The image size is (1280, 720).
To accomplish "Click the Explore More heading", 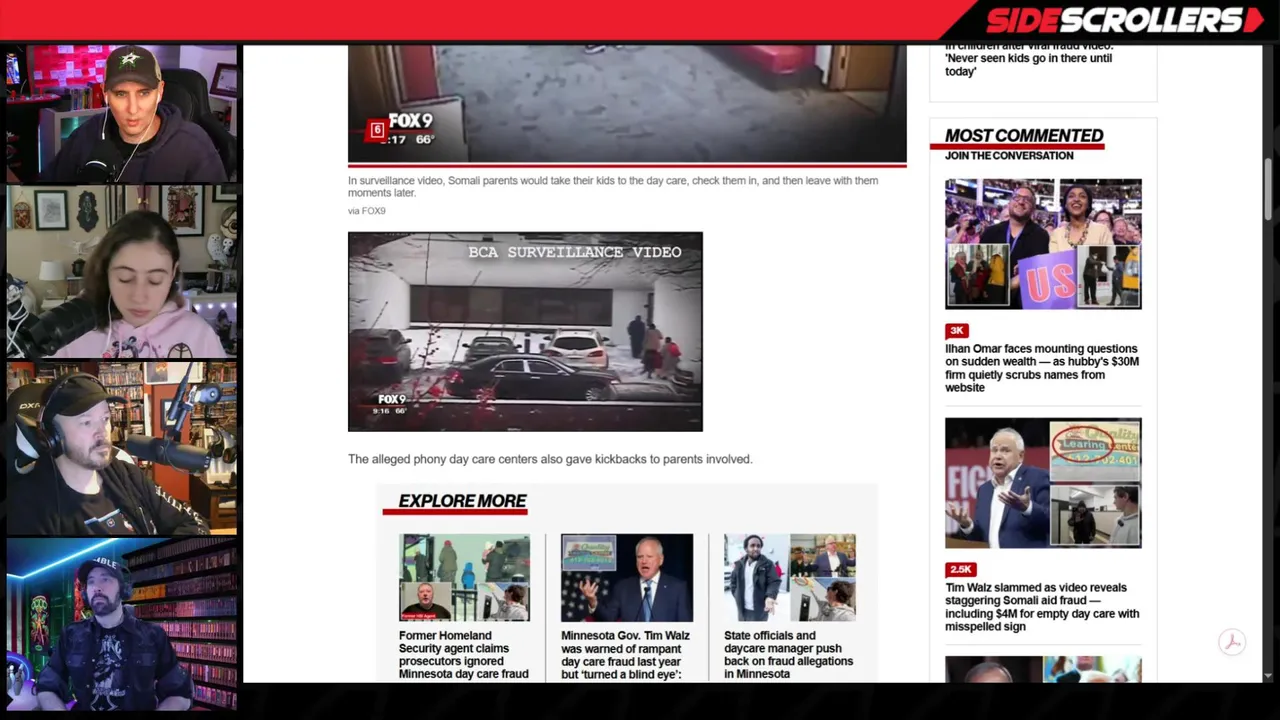I will [462, 501].
